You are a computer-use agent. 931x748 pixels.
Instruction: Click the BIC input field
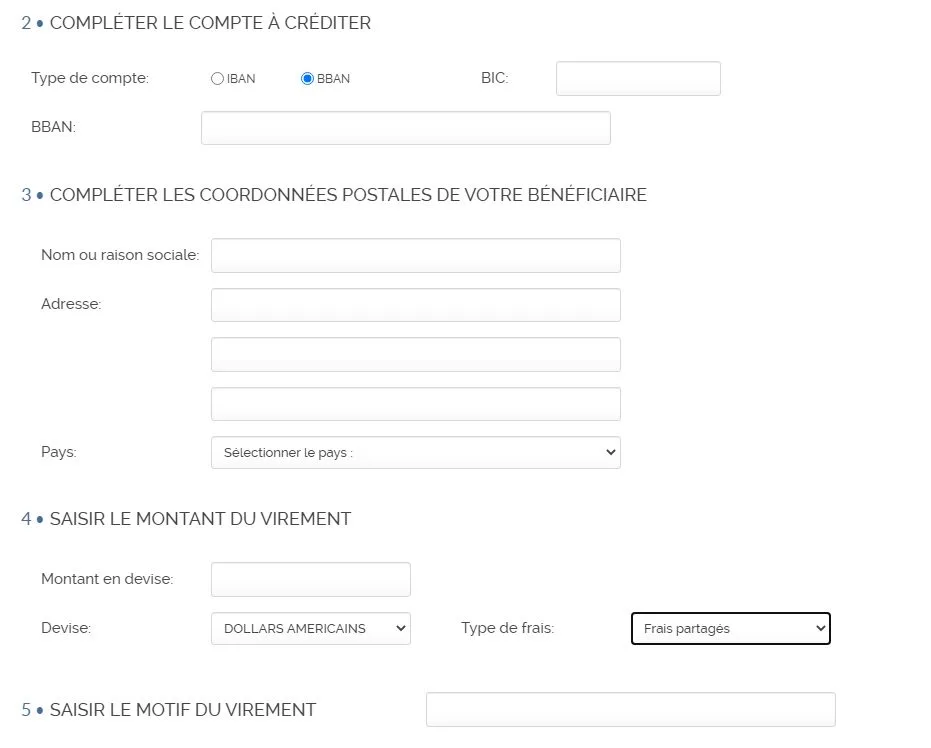point(638,78)
